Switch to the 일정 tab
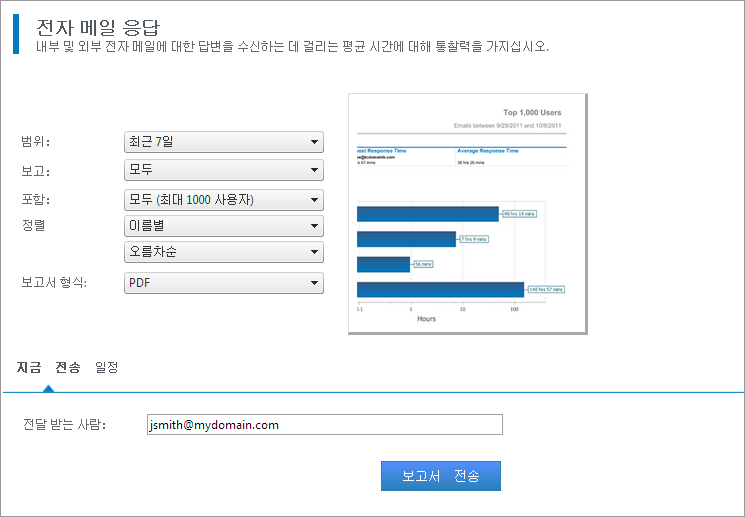Screen dimensions: 745x517 [x=106, y=368]
